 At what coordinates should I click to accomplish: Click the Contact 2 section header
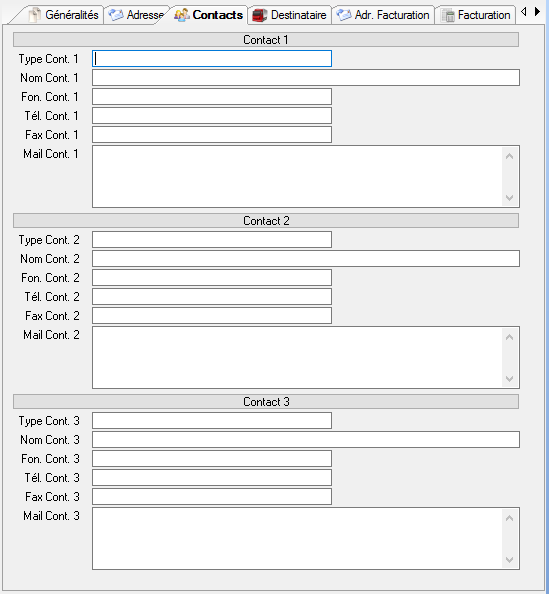pos(266,220)
